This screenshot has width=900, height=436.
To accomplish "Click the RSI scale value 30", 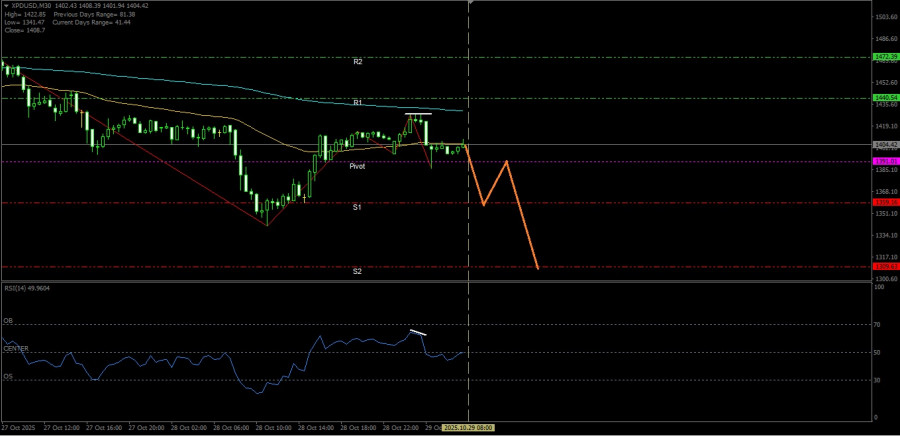I will pos(876,380).
